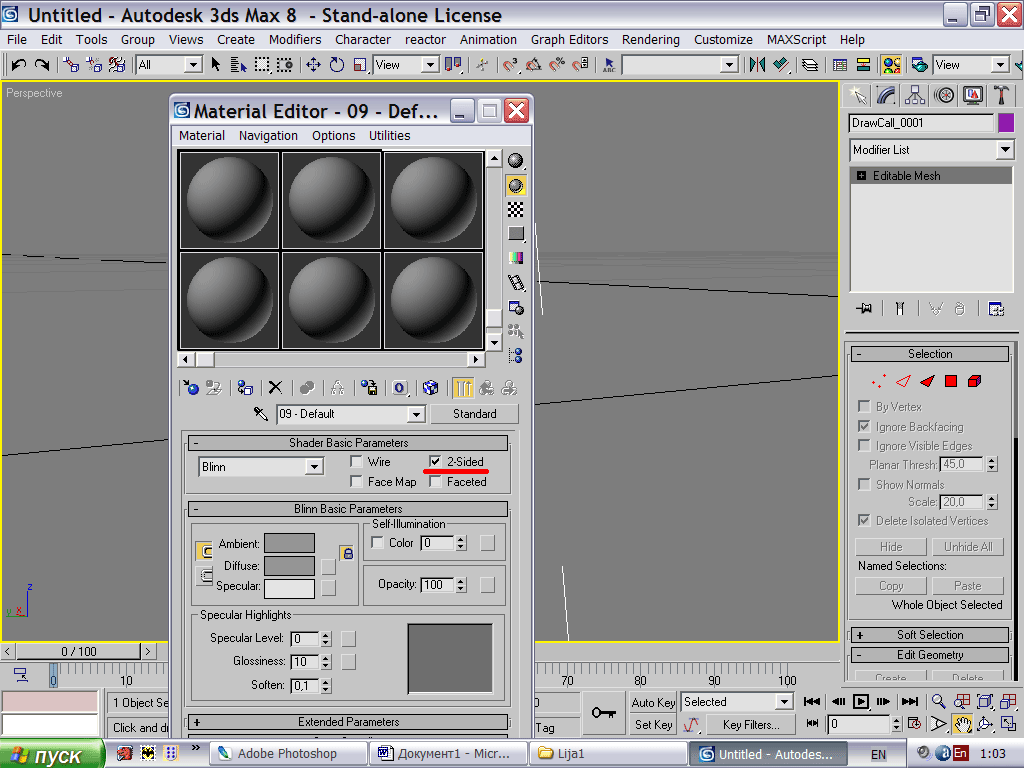Click the Pan View hand icon
This screenshot has width=1024, height=768.
coord(962,724)
